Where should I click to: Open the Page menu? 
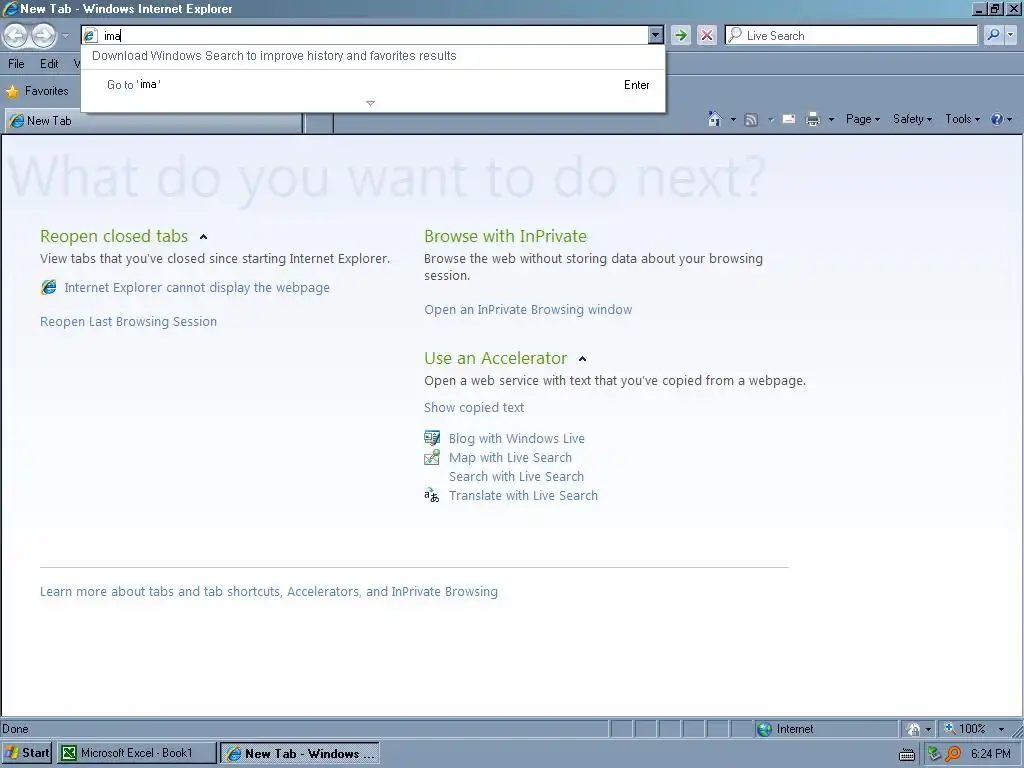tap(863, 119)
